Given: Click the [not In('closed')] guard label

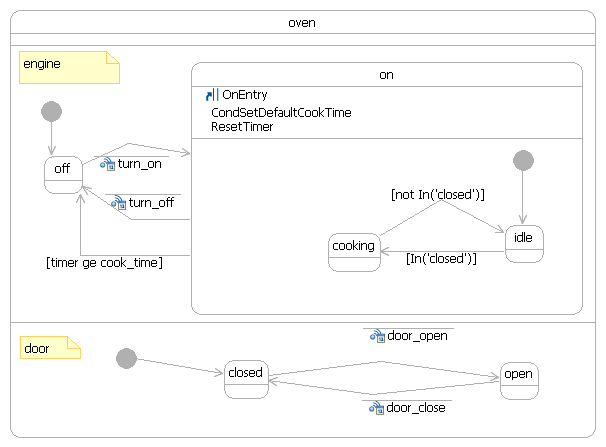Looking at the screenshot, I should pyautogui.click(x=437, y=194).
